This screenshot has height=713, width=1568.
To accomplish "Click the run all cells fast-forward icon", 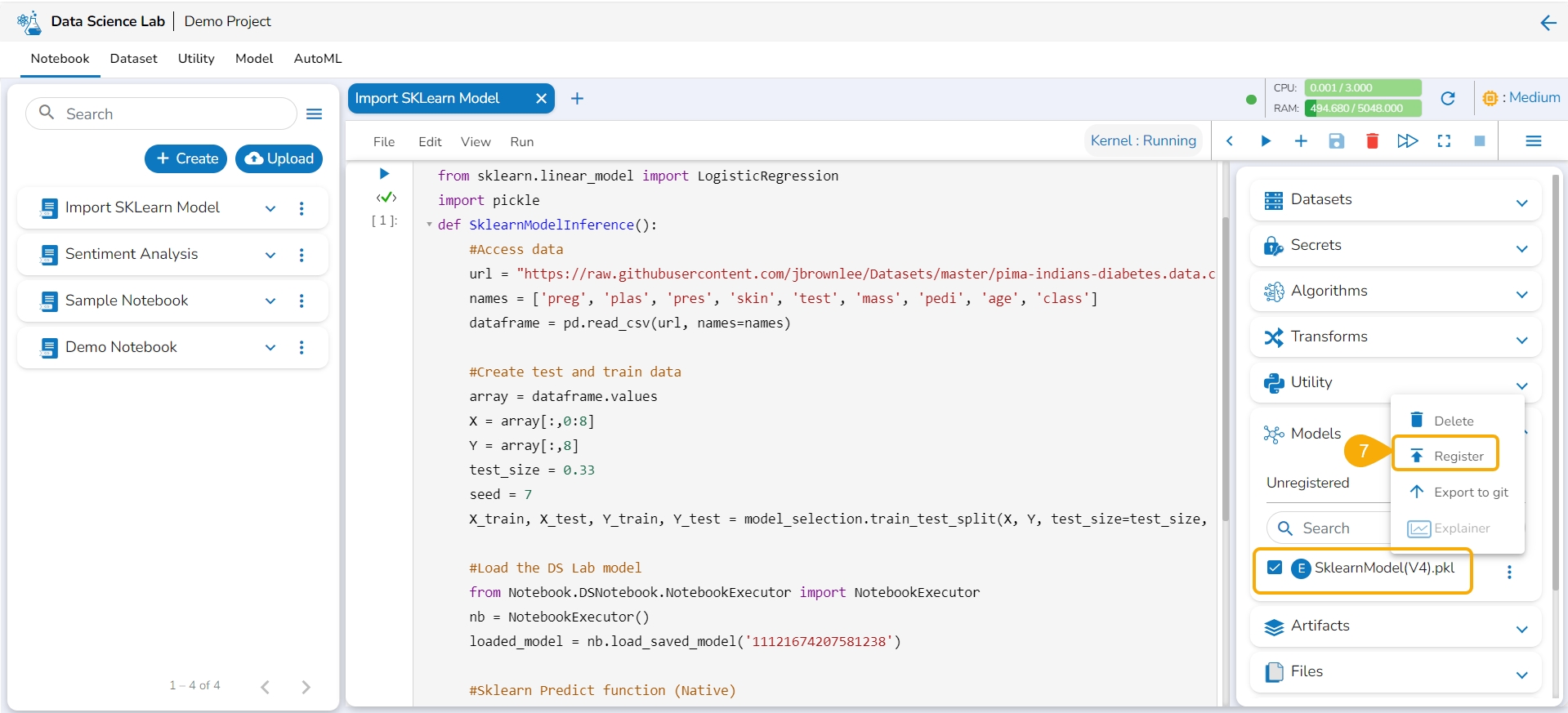I will 1407,141.
